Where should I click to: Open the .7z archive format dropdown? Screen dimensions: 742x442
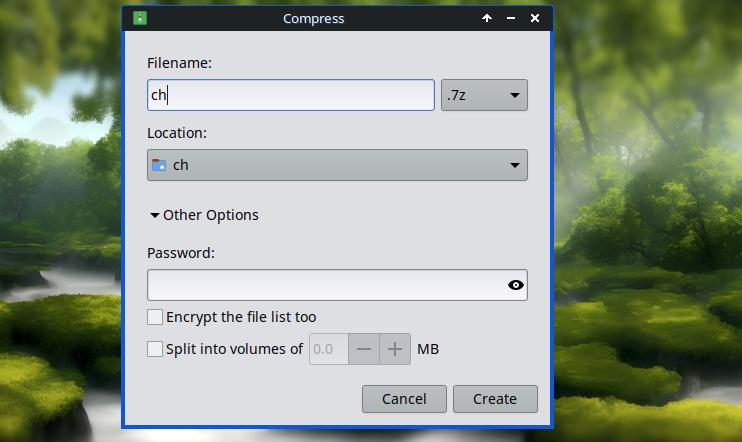pos(484,95)
